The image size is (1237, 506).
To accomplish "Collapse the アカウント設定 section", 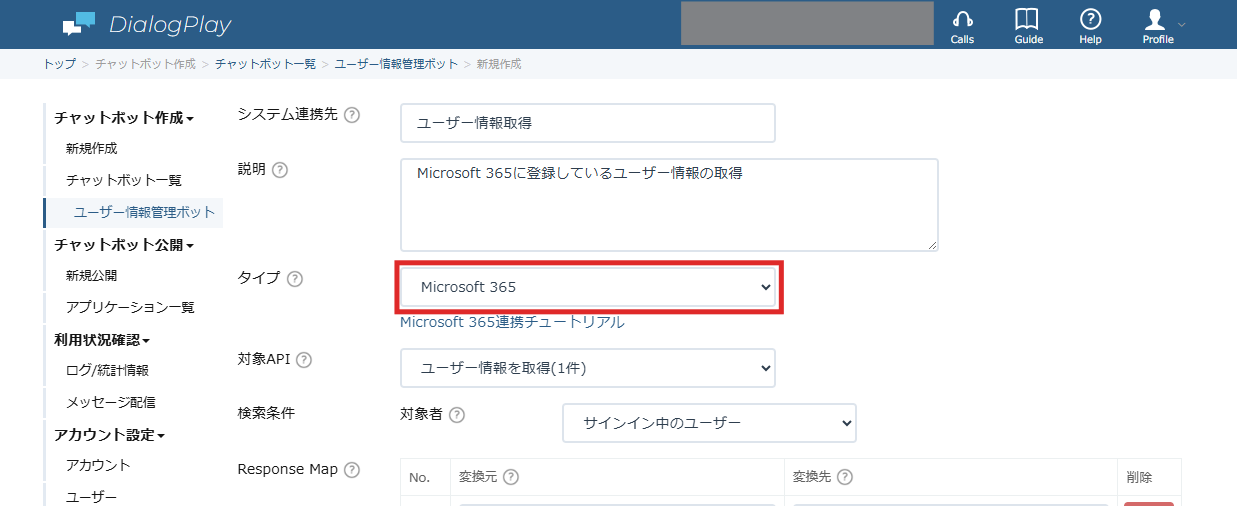I will pyautogui.click(x=109, y=435).
